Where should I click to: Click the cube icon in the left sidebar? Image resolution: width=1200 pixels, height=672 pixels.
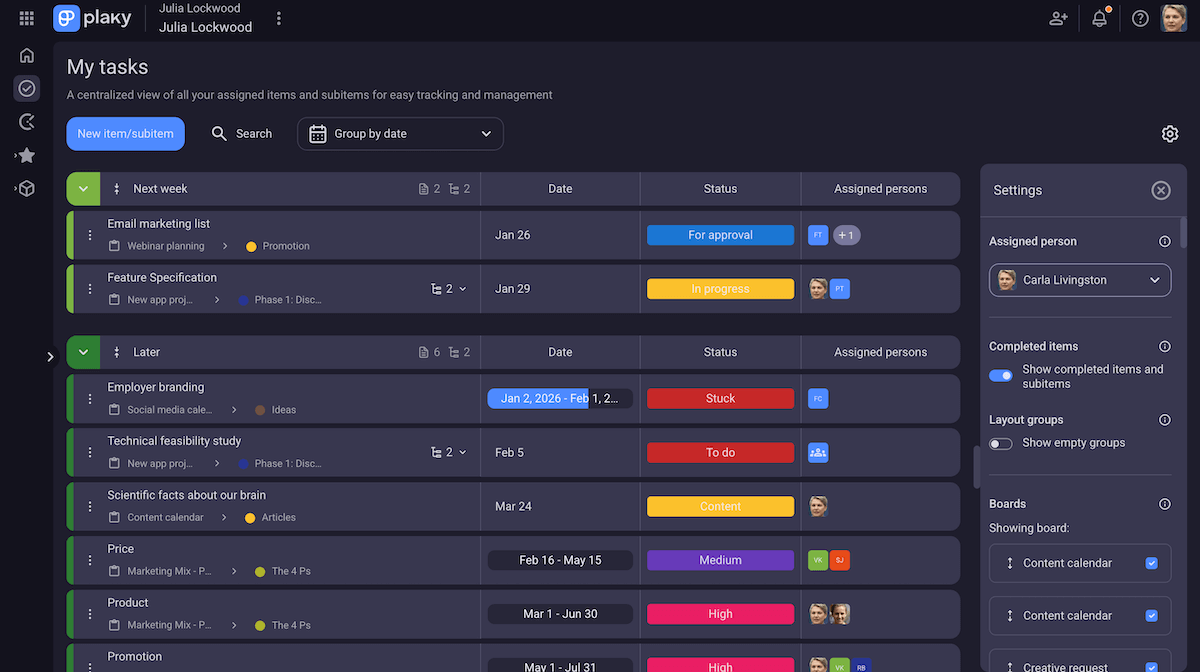[x=26, y=188]
